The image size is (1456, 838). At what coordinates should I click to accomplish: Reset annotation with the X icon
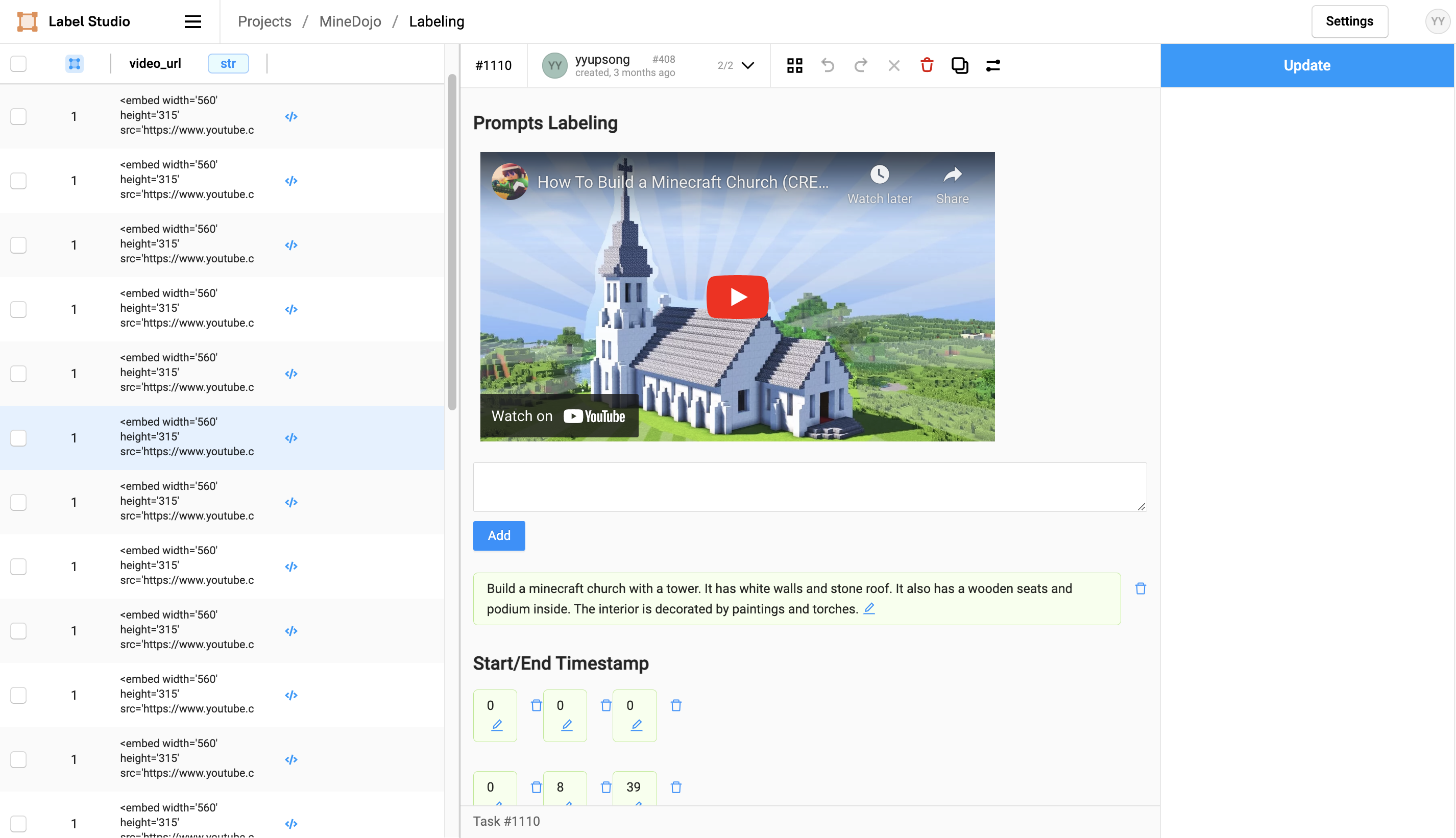[x=893, y=65]
